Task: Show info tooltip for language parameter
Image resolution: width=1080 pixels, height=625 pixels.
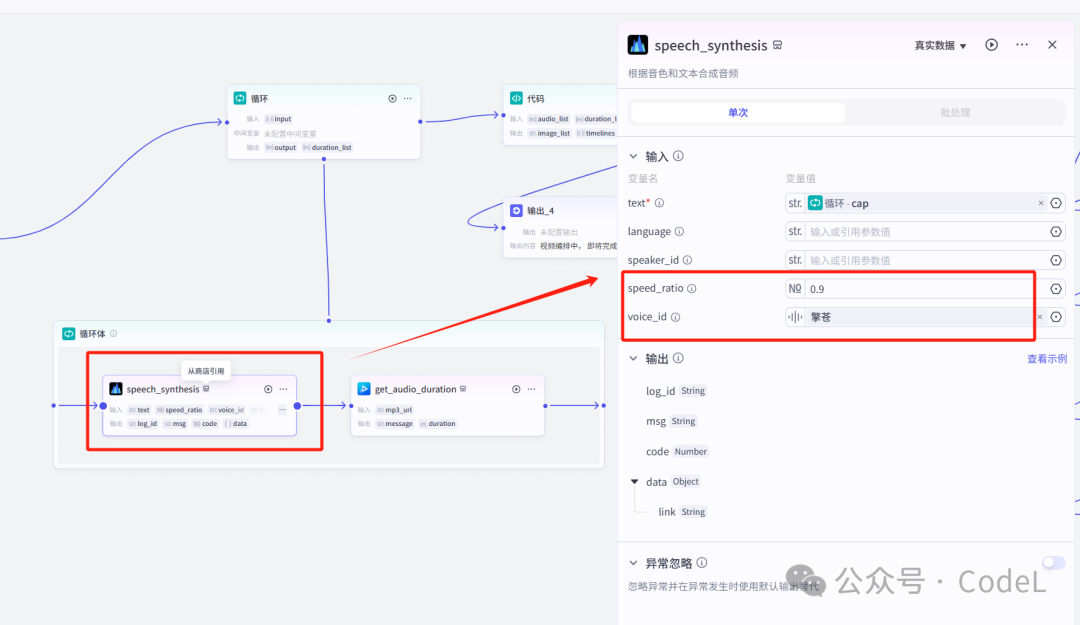Action: coord(679,232)
